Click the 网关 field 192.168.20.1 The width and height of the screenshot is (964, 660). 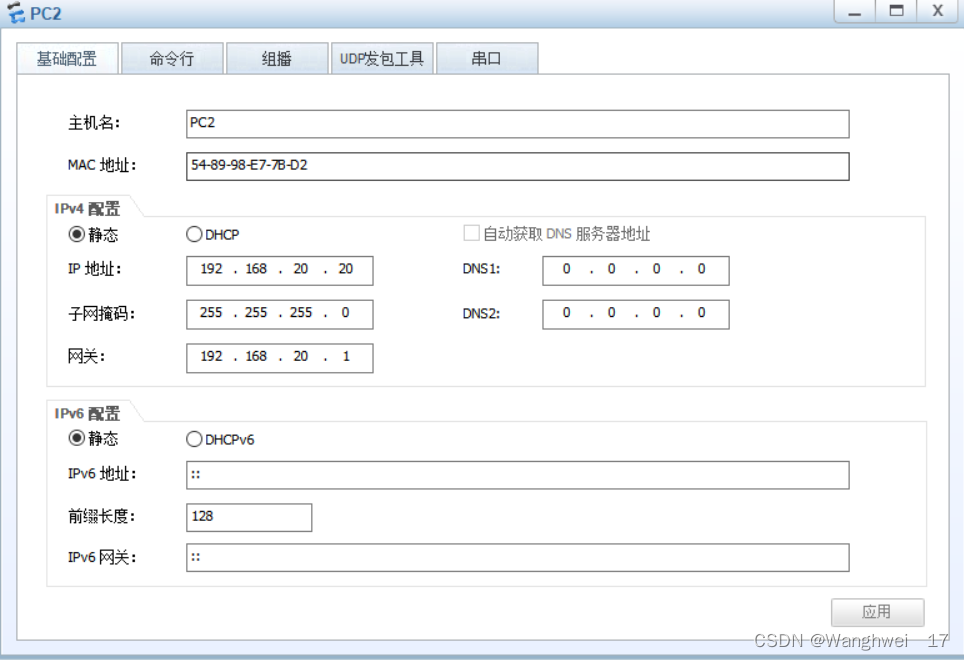pyautogui.click(x=280, y=358)
